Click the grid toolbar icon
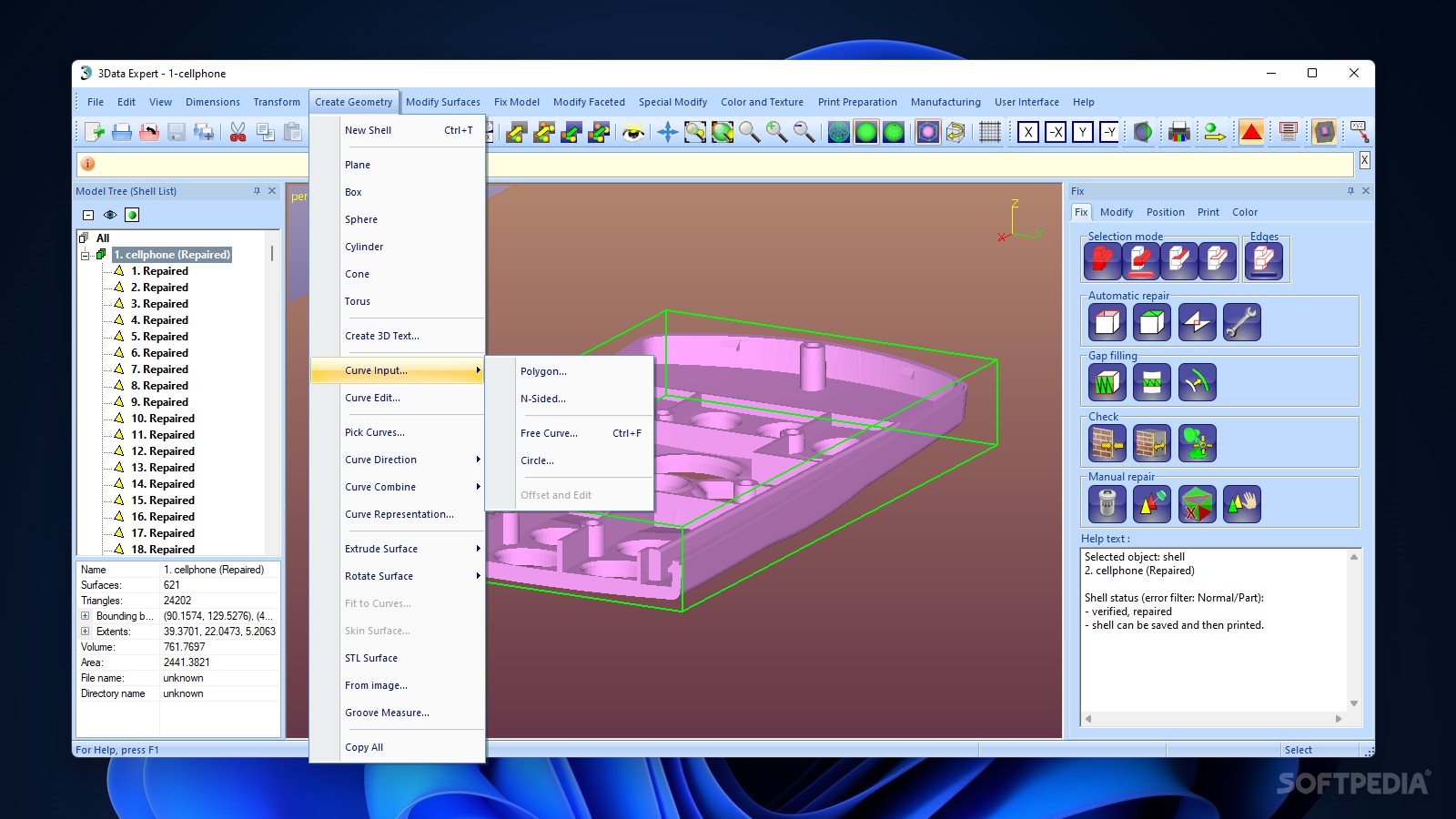 coord(990,133)
